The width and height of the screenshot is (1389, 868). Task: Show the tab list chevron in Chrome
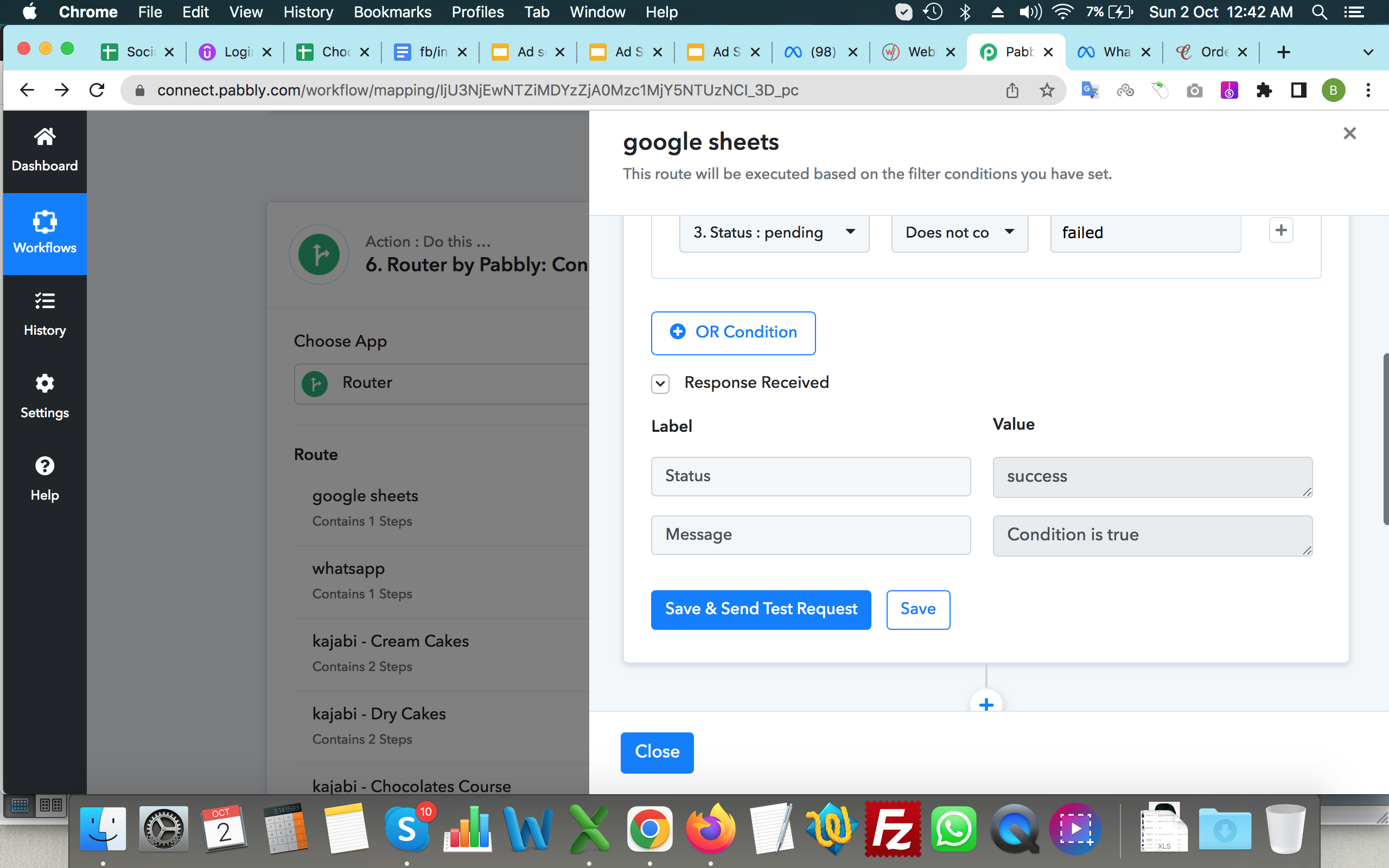tap(1368, 52)
